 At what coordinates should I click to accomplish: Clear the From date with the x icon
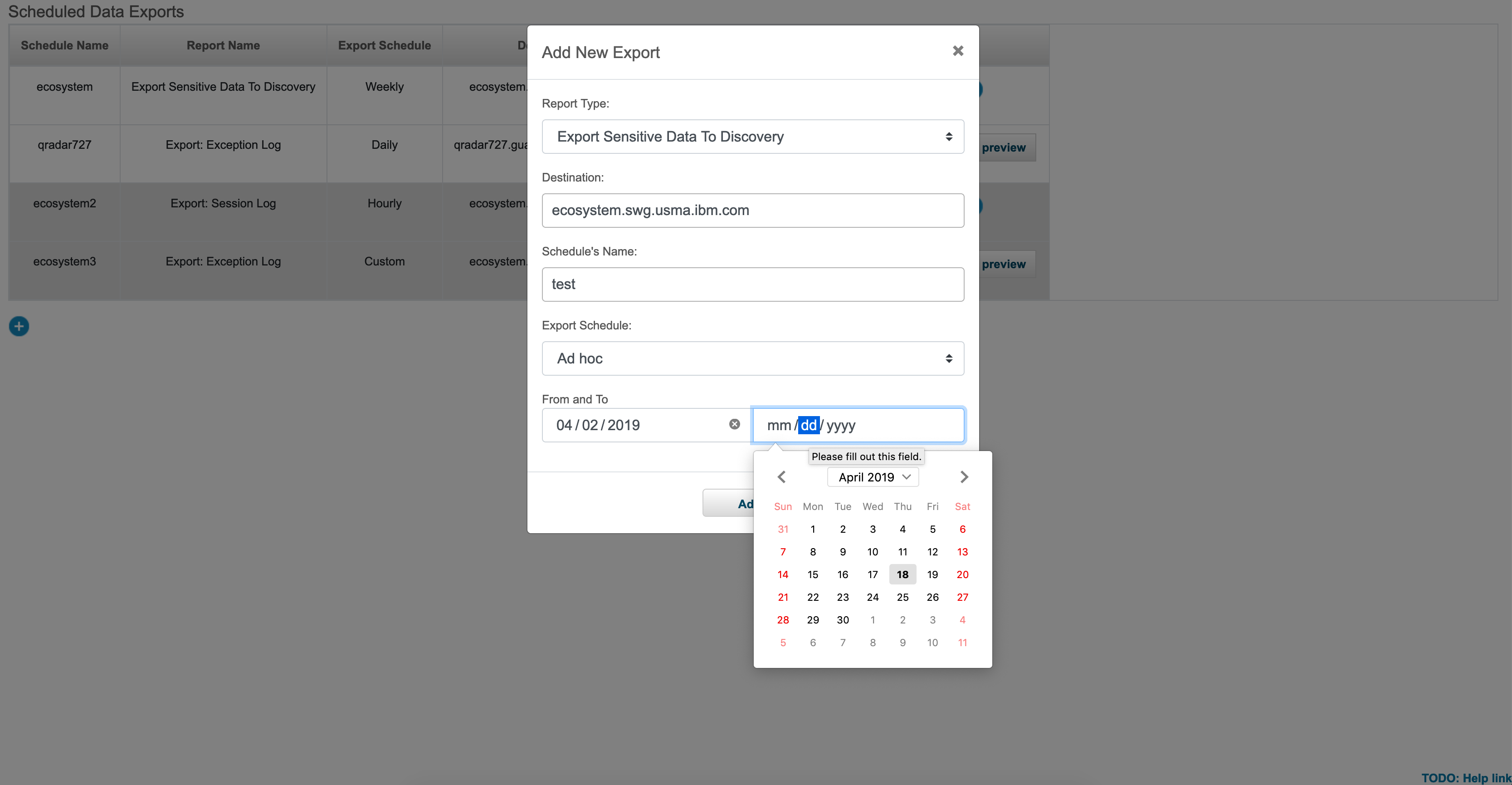coord(734,424)
